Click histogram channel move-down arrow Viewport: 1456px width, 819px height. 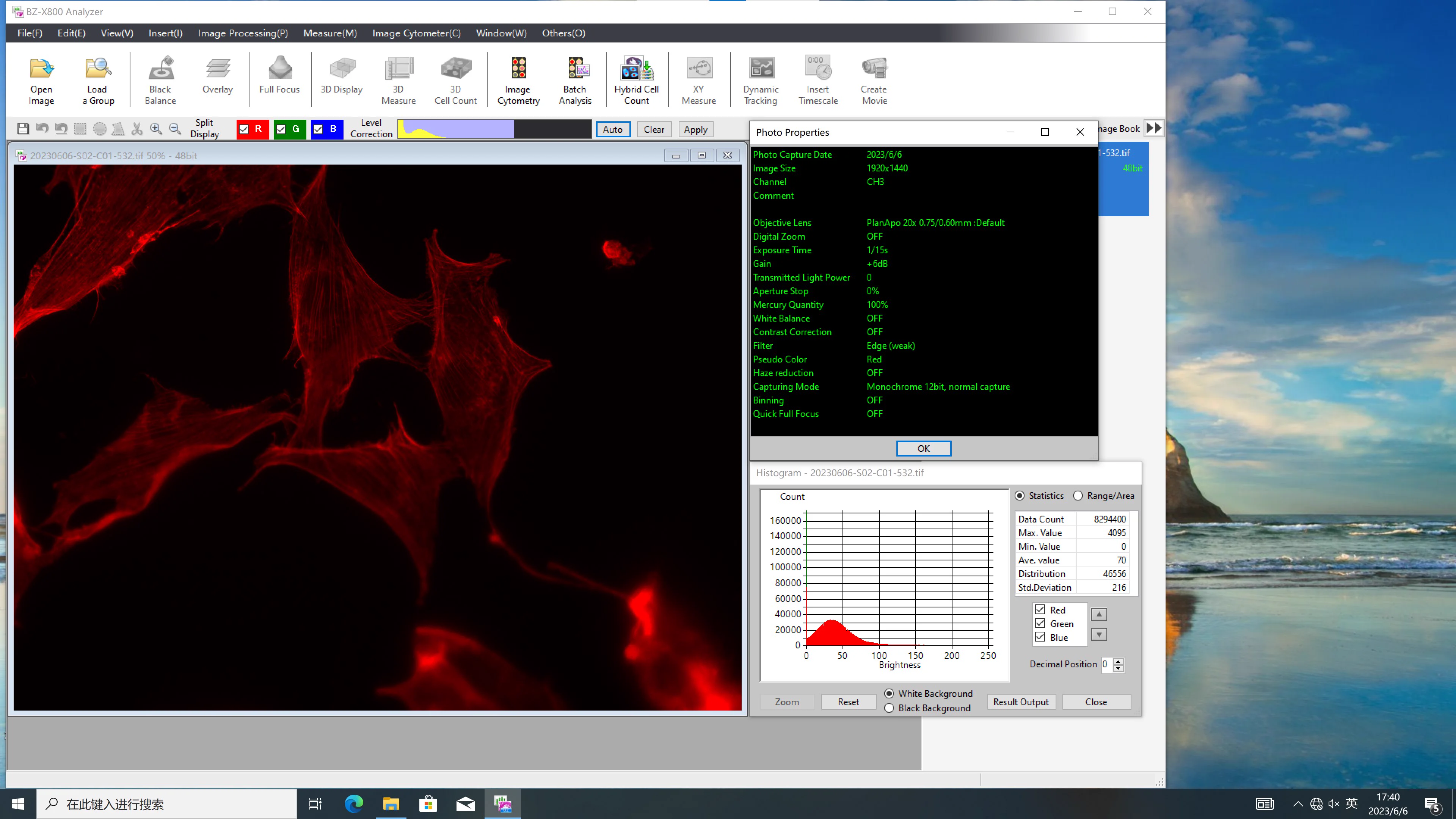(x=1099, y=635)
